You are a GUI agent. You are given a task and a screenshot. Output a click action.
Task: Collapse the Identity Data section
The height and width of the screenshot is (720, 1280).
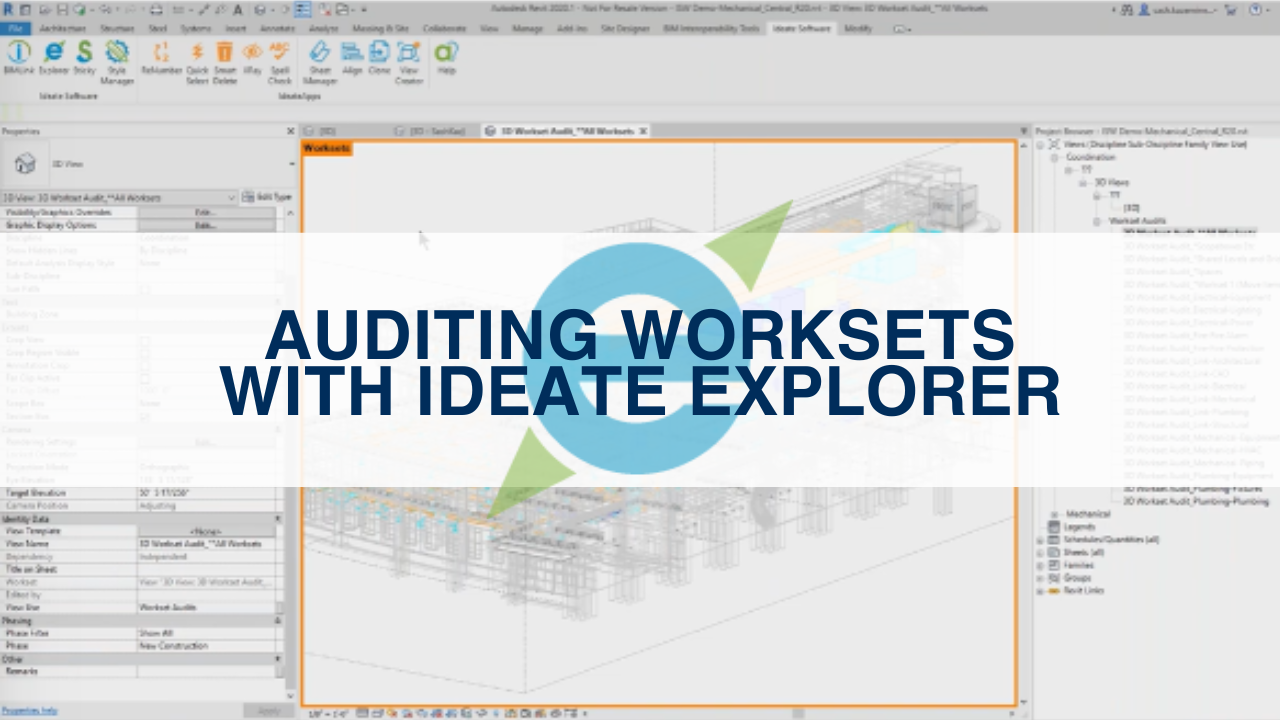(x=279, y=519)
